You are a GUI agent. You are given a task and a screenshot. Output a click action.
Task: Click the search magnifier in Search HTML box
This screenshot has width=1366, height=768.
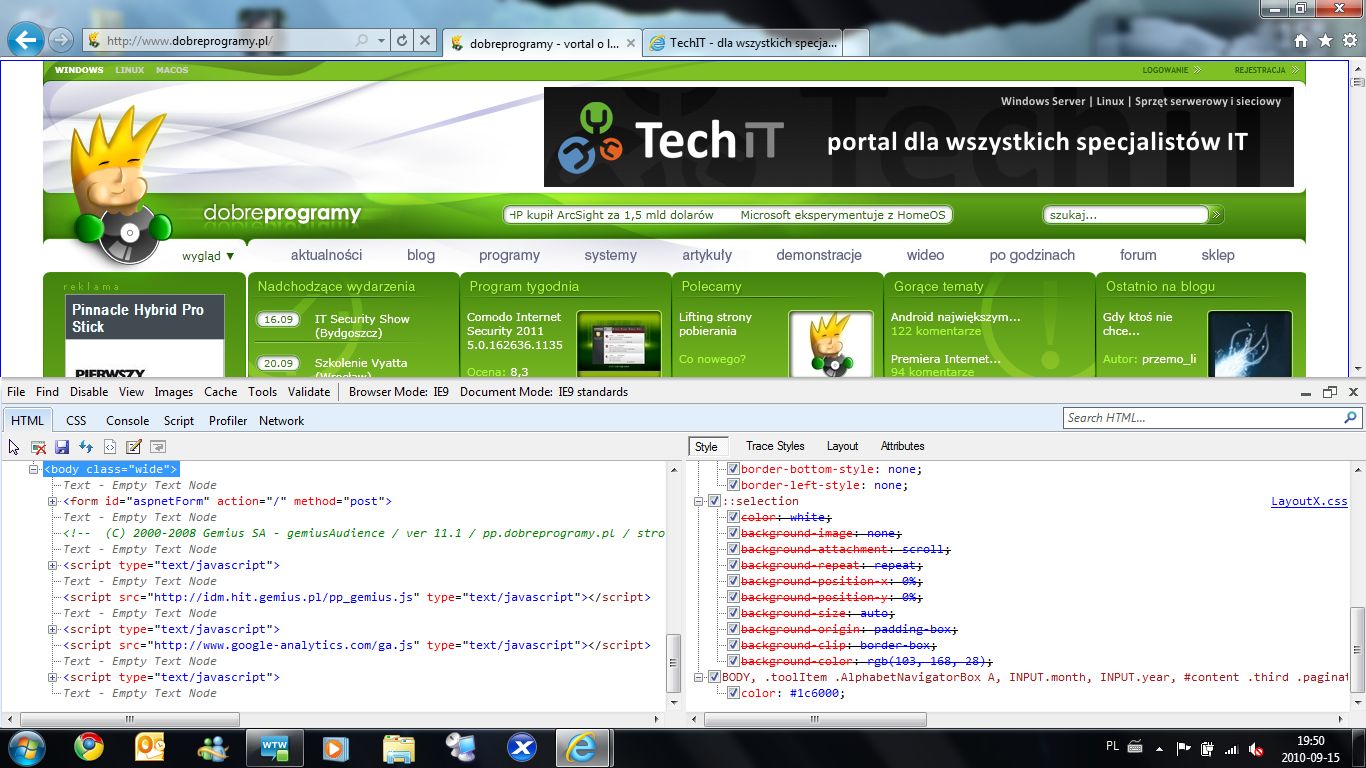click(1350, 418)
